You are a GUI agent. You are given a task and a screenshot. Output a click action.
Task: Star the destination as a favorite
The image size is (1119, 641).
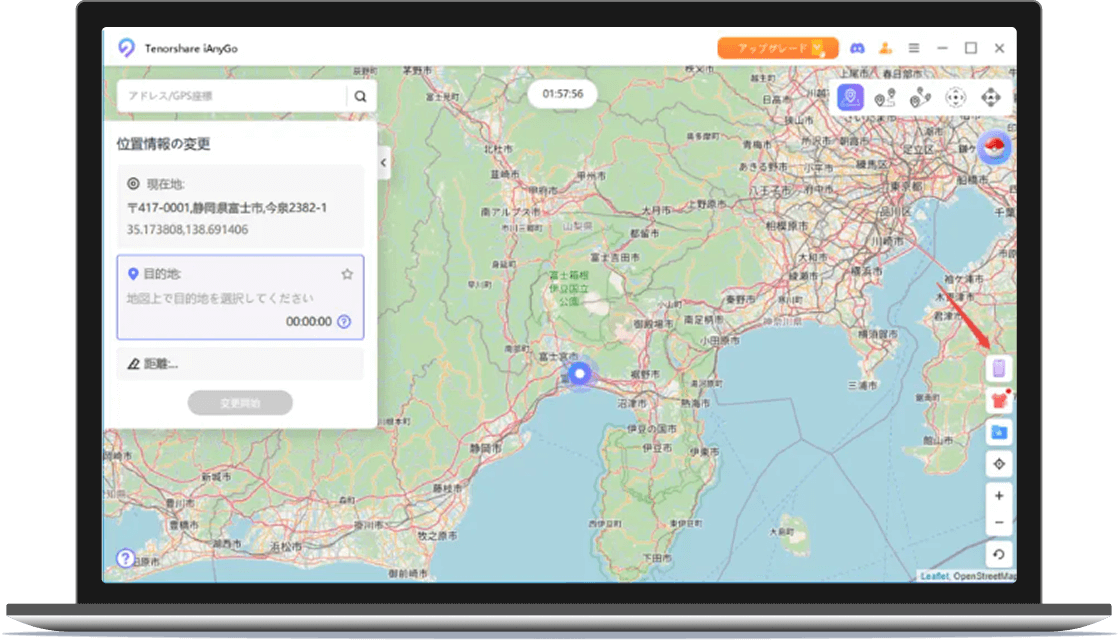click(347, 274)
